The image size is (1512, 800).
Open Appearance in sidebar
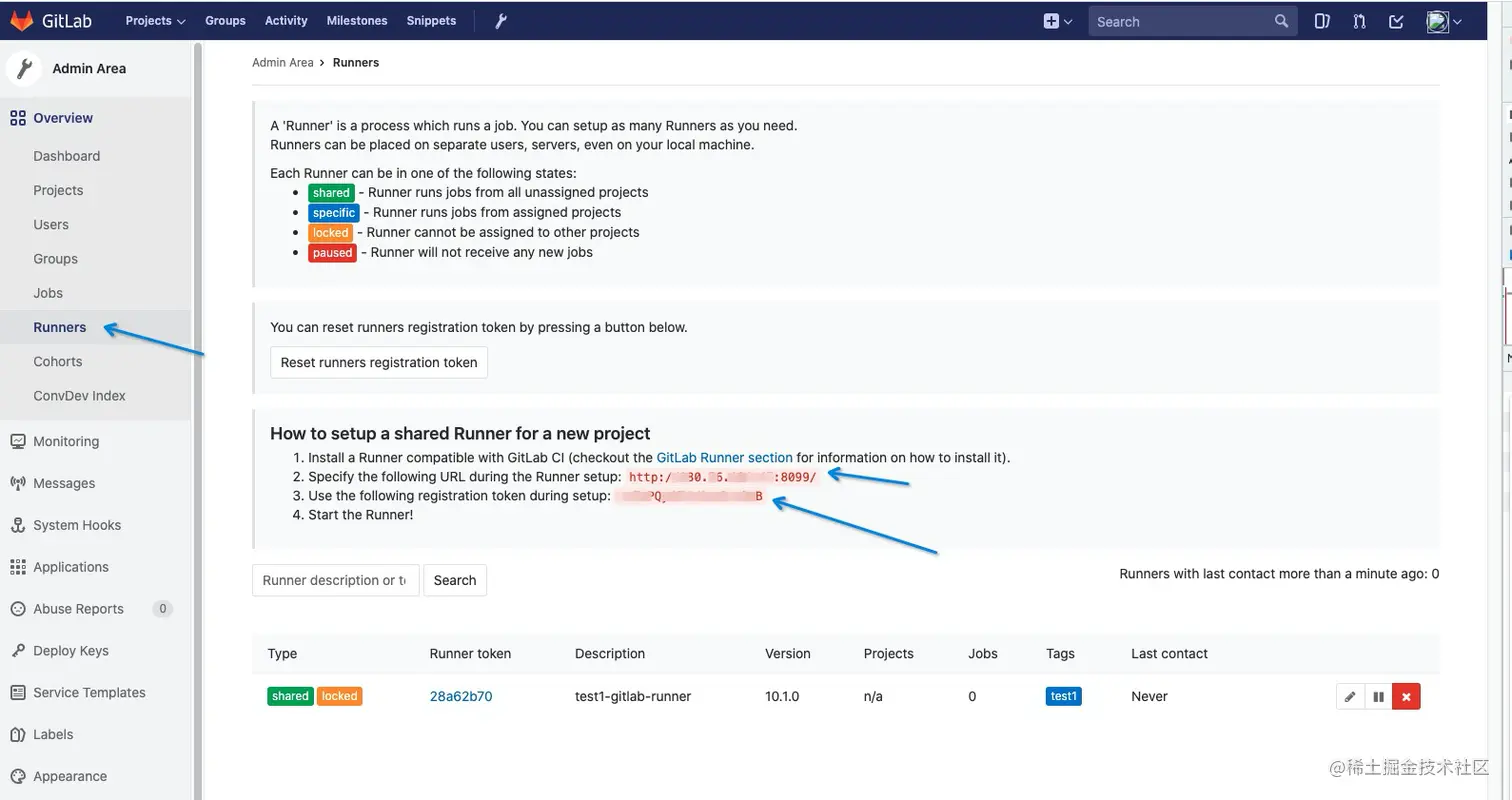(x=70, y=777)
